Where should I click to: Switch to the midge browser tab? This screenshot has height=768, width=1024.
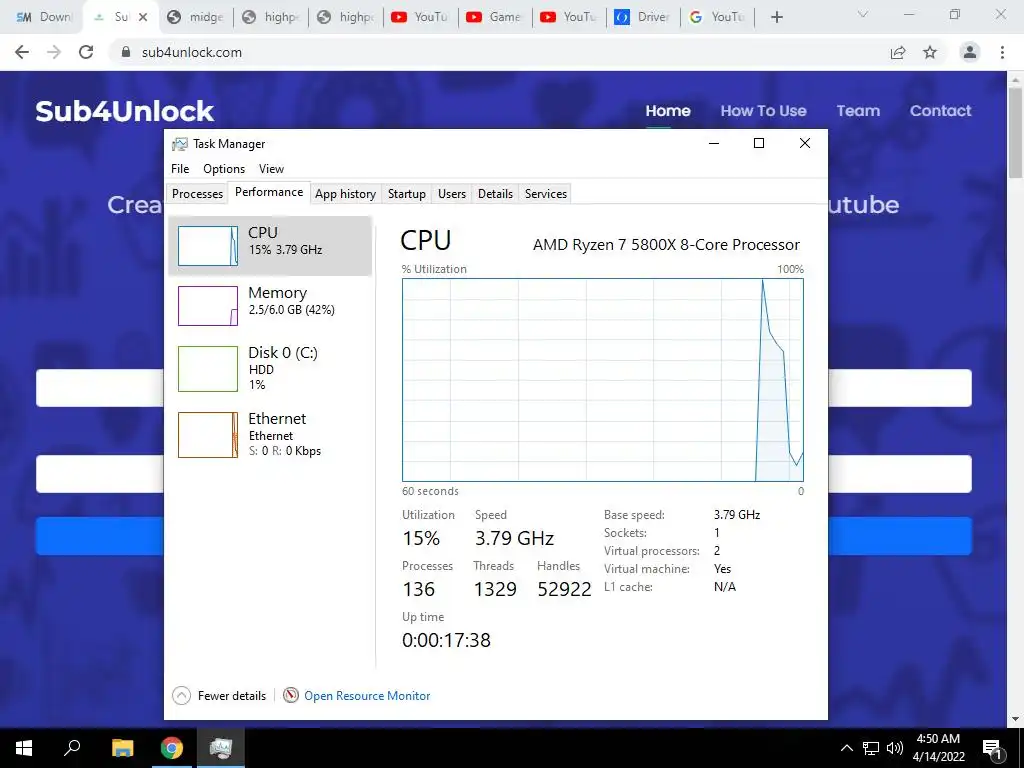(195, 17)
